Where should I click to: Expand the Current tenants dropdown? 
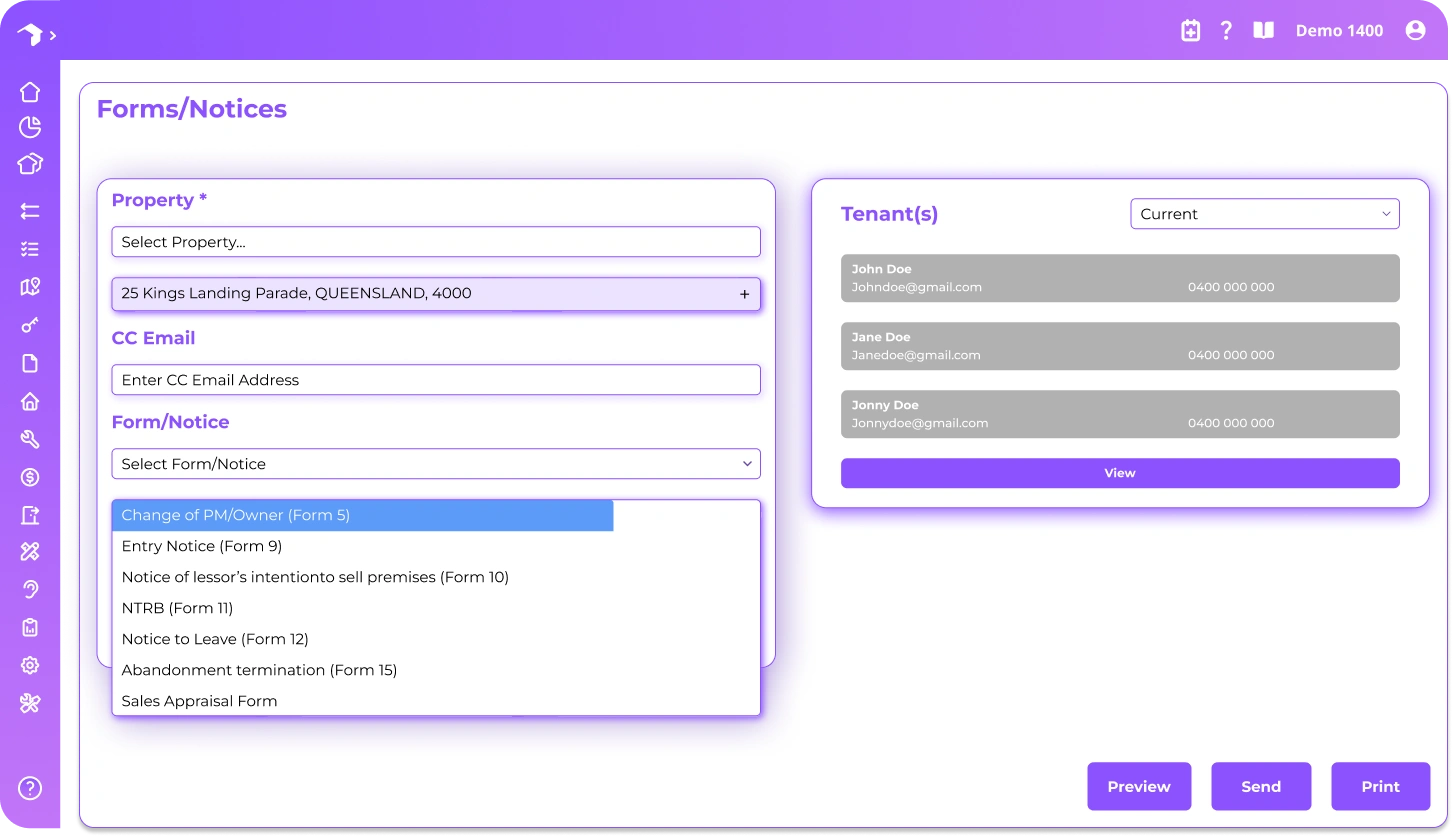[1264, 214]
